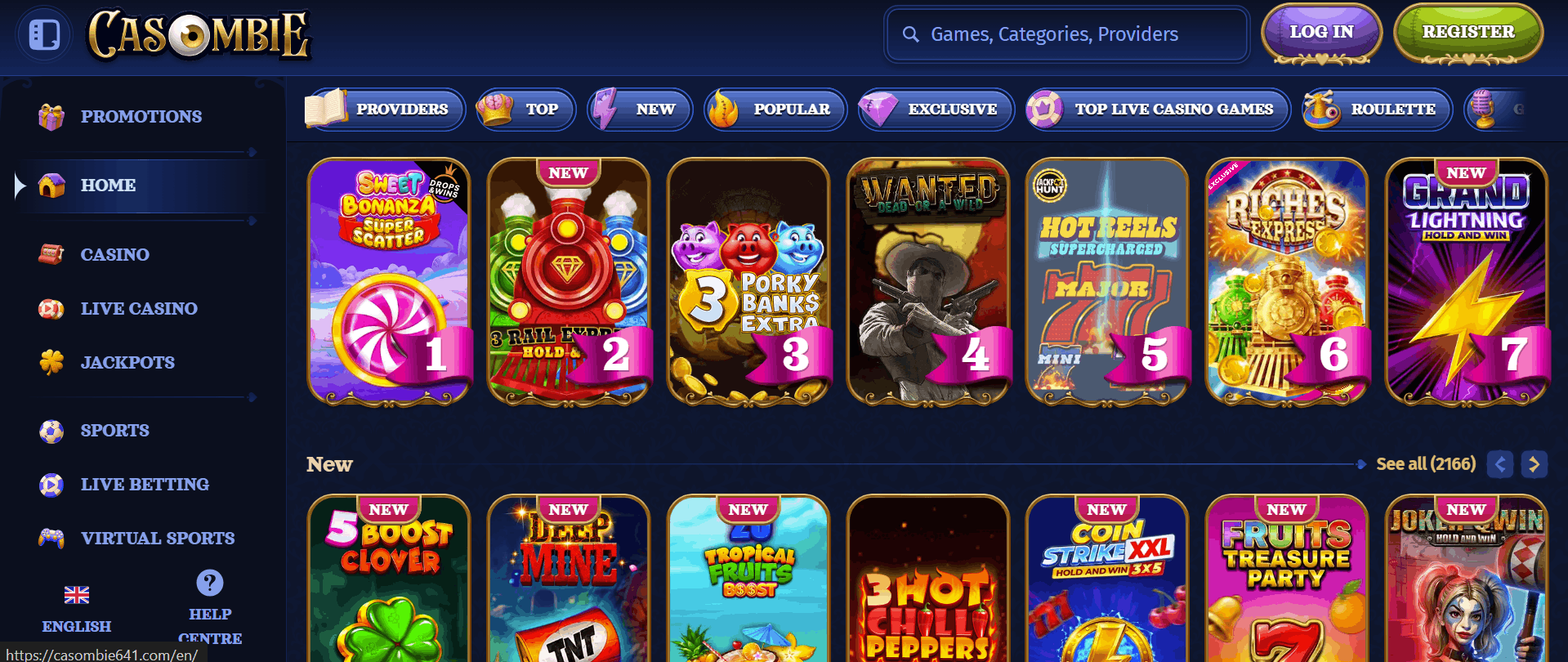Click the Casombie logo
The width and height of the screenshot is (1568, 662).
(x=199, y=34)
